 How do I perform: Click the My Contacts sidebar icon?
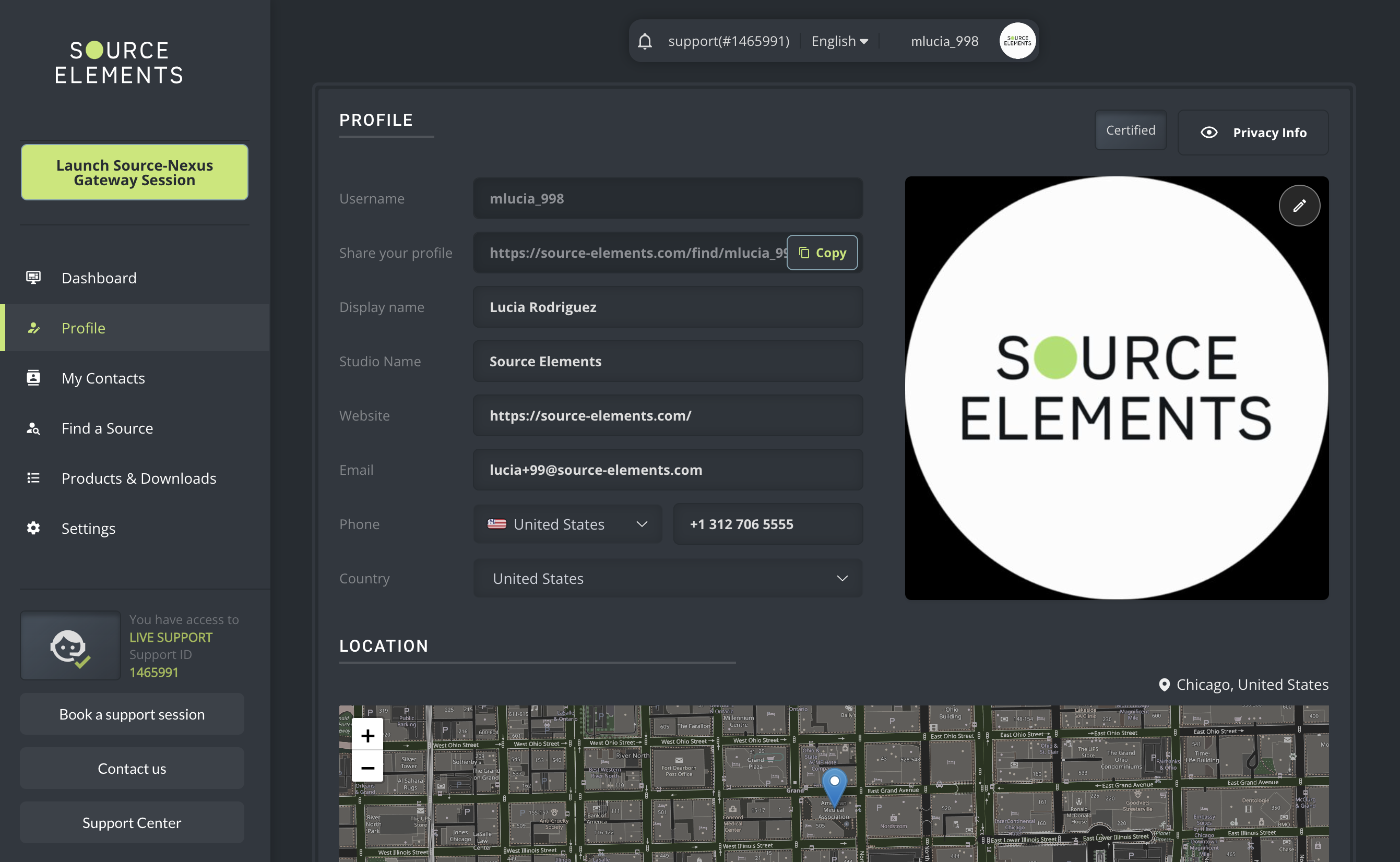click(33, 378)
